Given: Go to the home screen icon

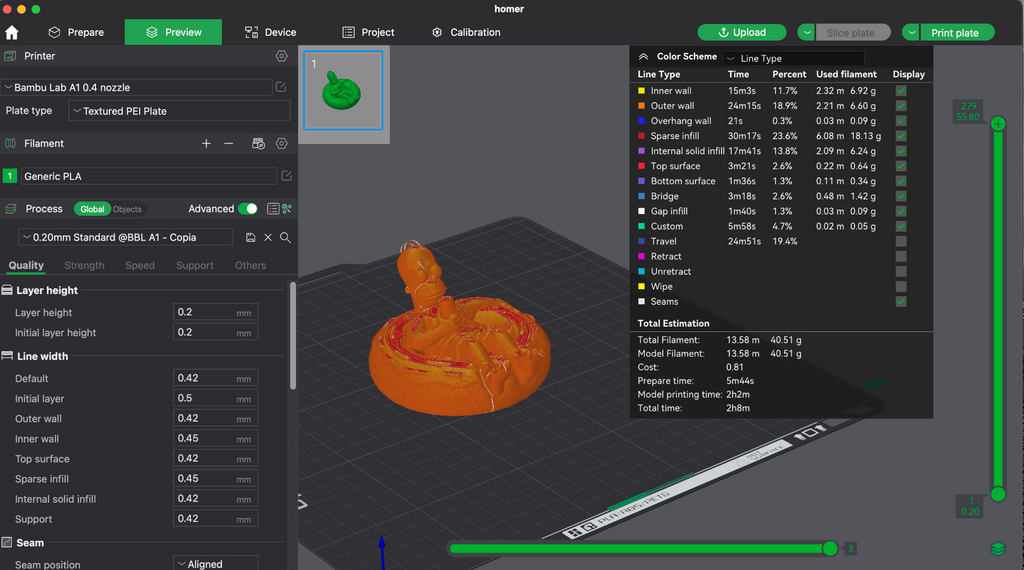Looking at the screenshot, I should tap(12, 33).
